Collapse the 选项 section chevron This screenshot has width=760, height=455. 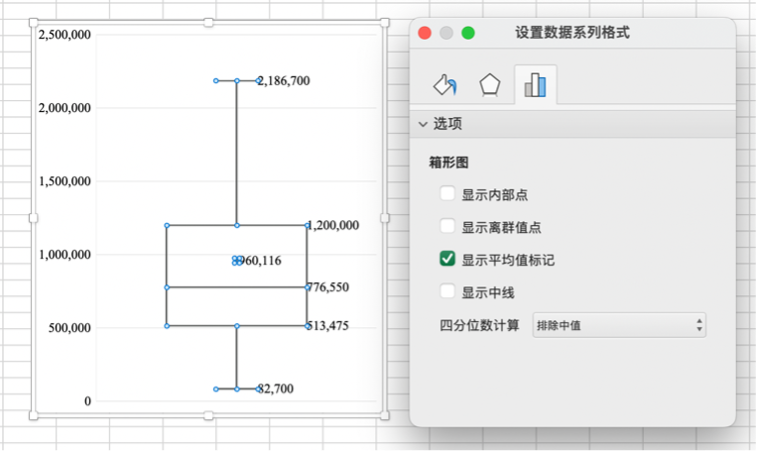click(x=422, y=124)
